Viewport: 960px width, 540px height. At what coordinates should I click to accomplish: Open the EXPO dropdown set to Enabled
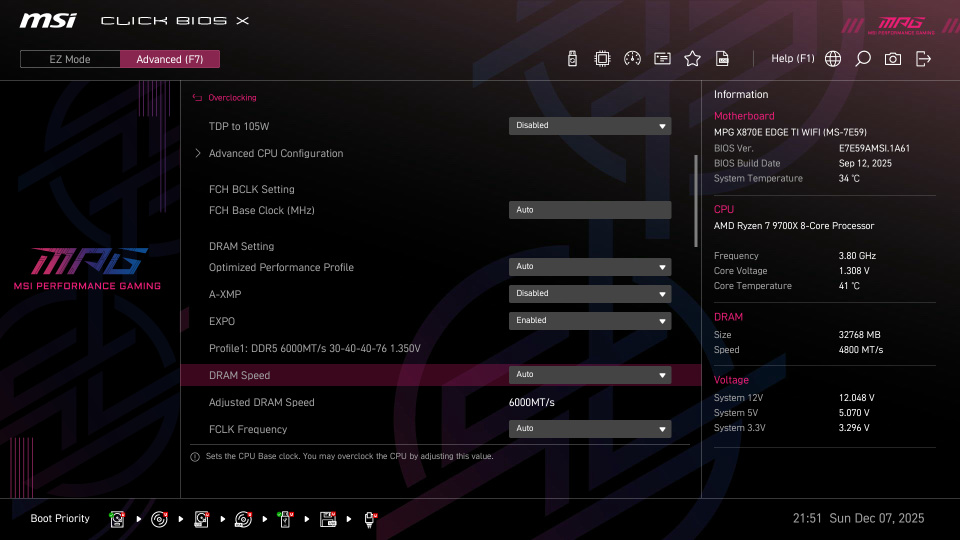pyautogui.click(x=590, y=321)
